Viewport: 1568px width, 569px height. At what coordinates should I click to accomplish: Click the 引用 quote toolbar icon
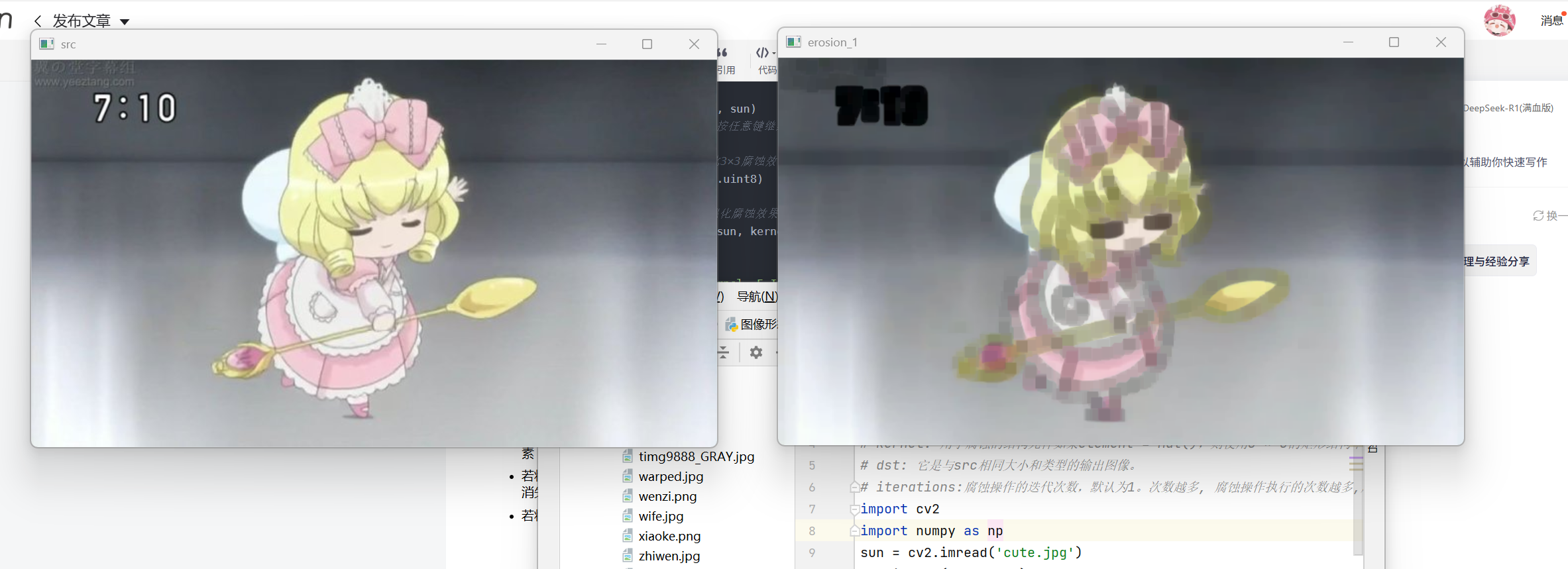726,60
